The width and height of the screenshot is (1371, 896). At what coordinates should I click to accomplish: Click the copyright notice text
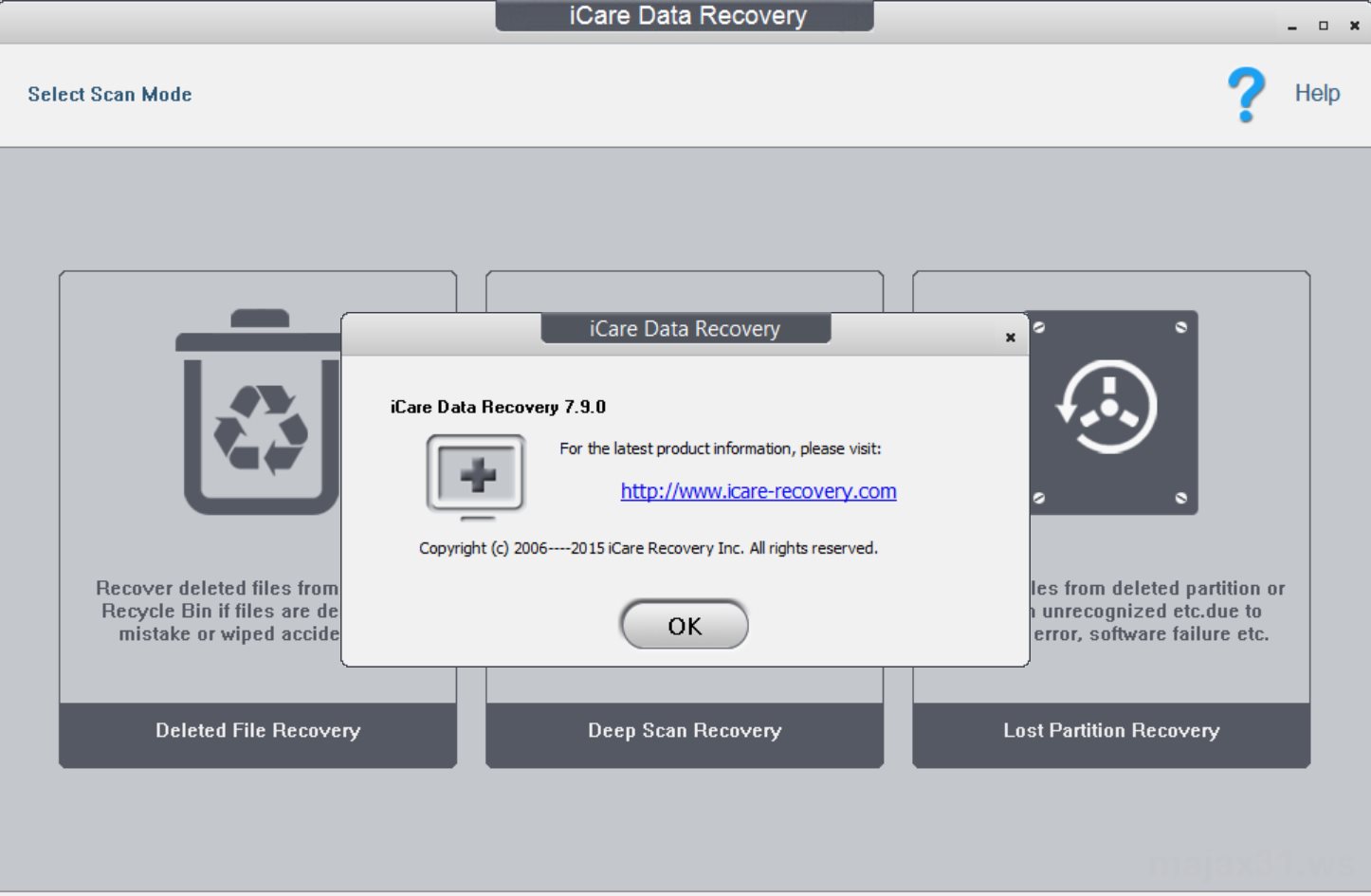pyautogui.click(x=649, y=548)
